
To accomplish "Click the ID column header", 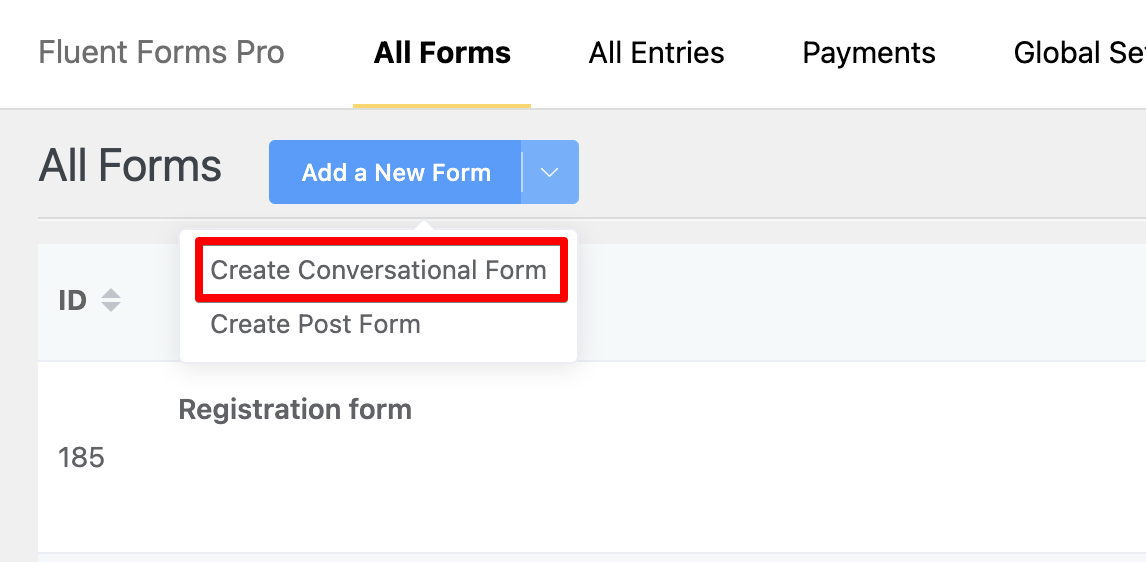I will pos(72,300).
